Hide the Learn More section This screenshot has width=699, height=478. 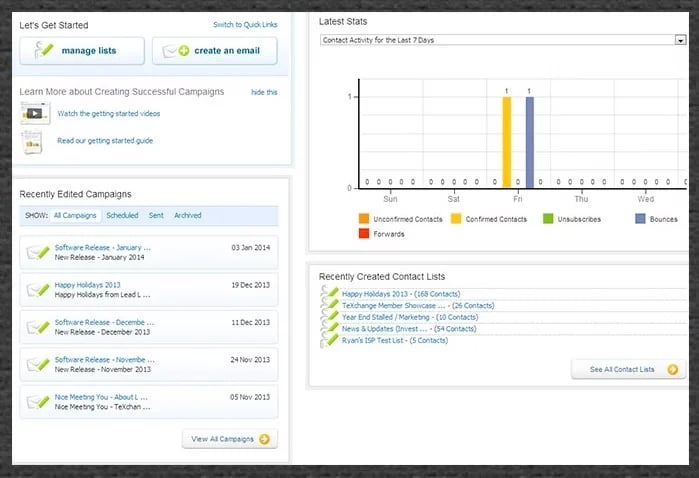pos(264,92)
